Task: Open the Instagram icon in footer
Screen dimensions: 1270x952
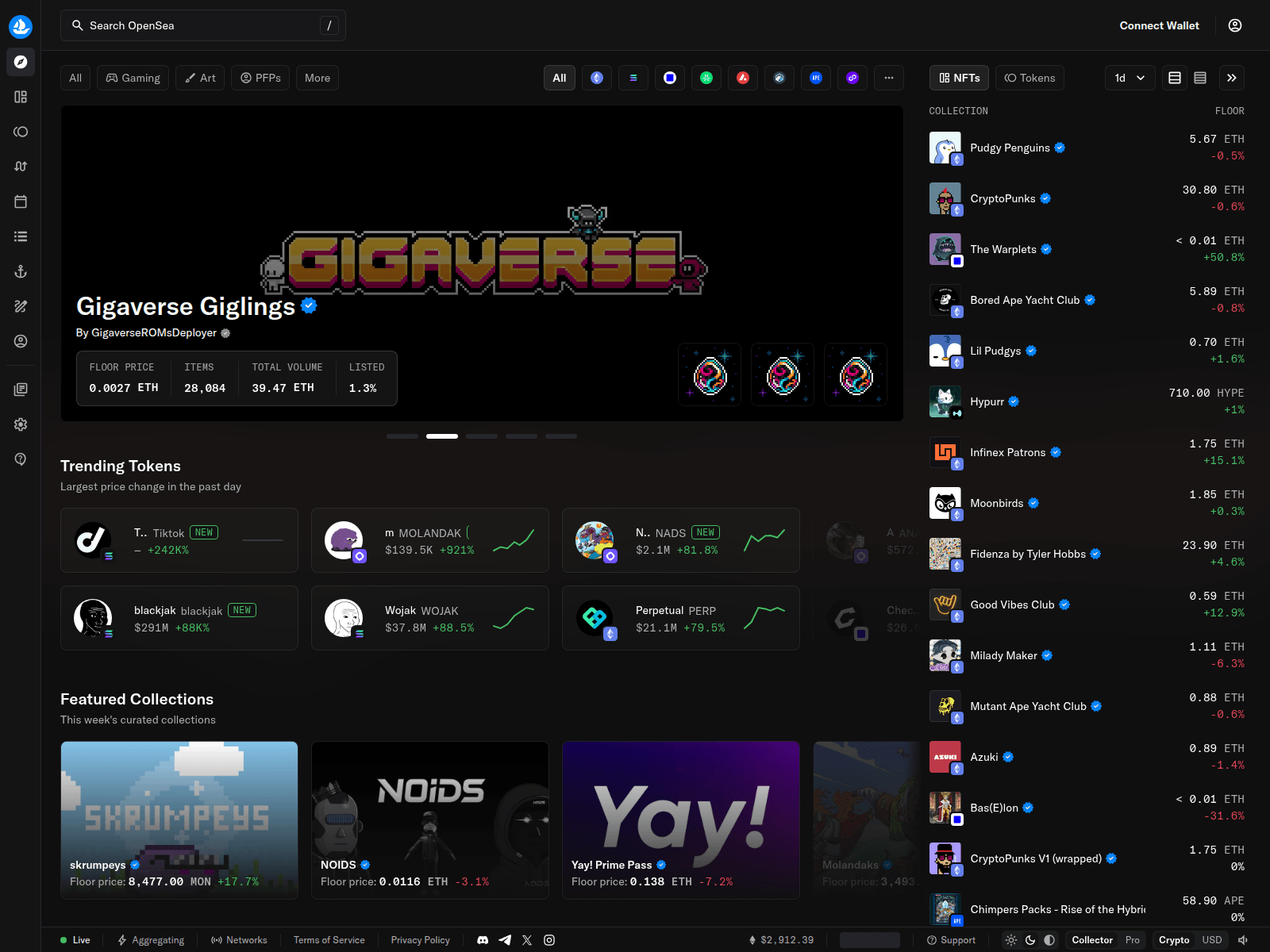Action: point(549,940)
